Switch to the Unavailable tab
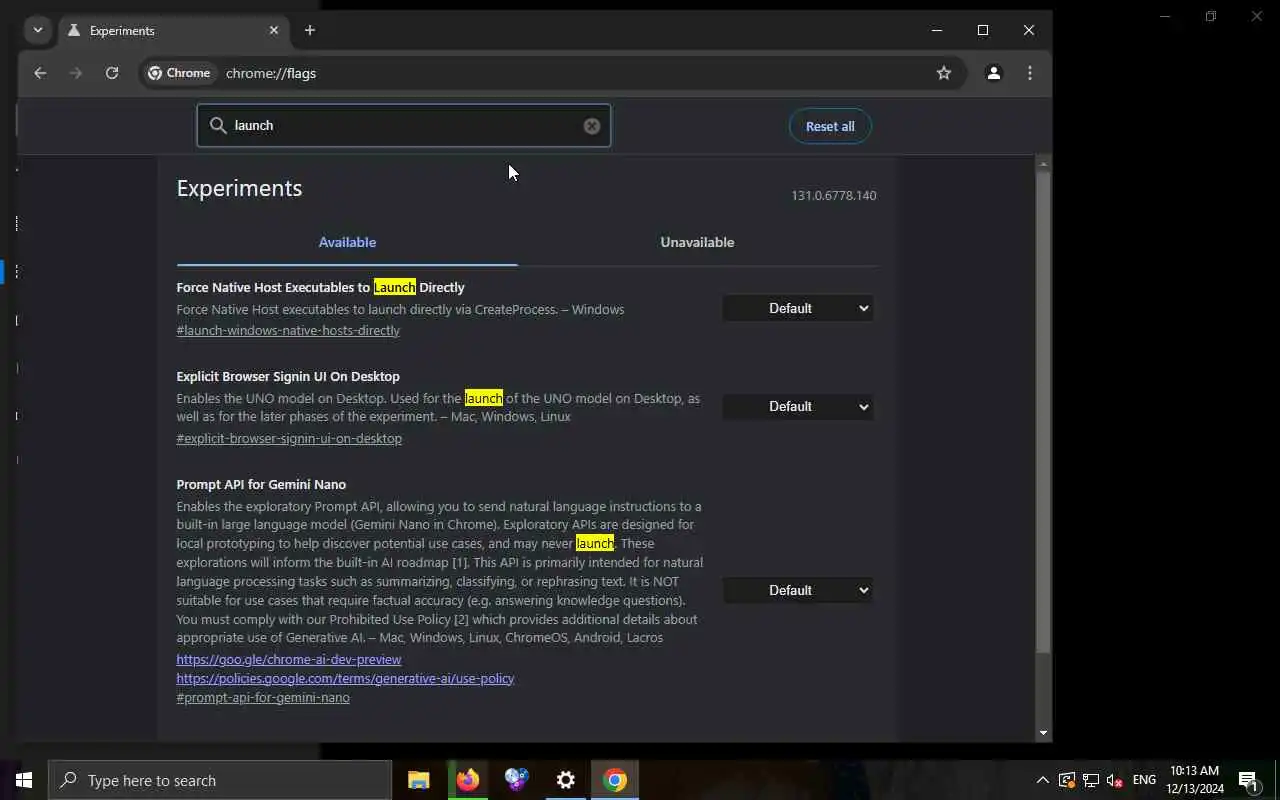1280x800 pixels. (697, 242)
